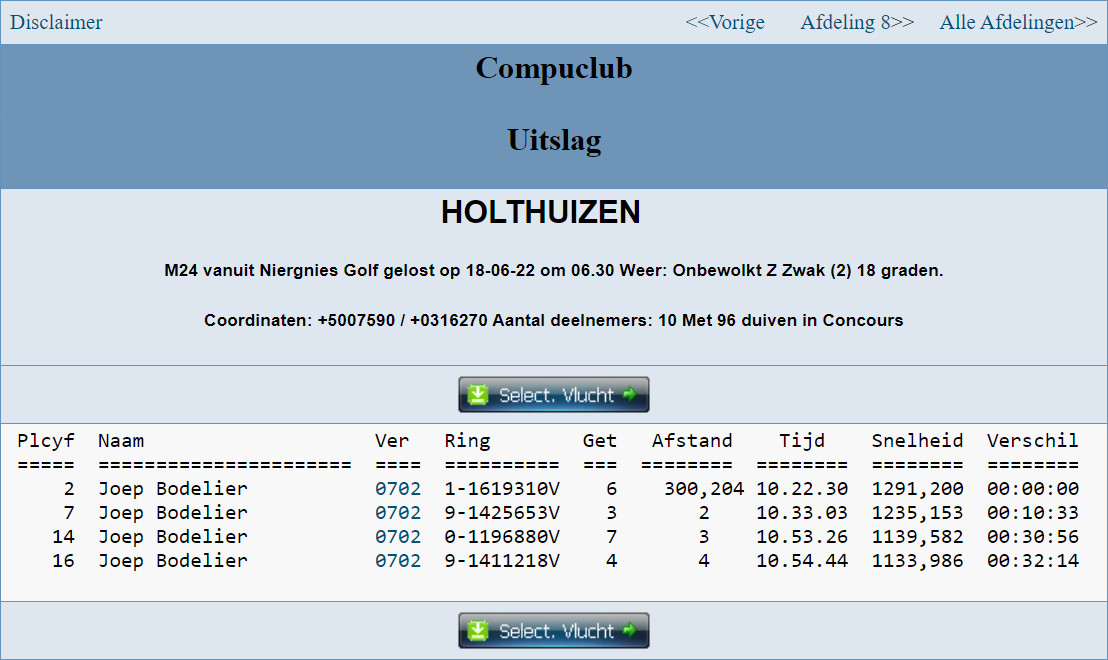Click Joep Bodelier name in place 2 row

tap(173, 488)
